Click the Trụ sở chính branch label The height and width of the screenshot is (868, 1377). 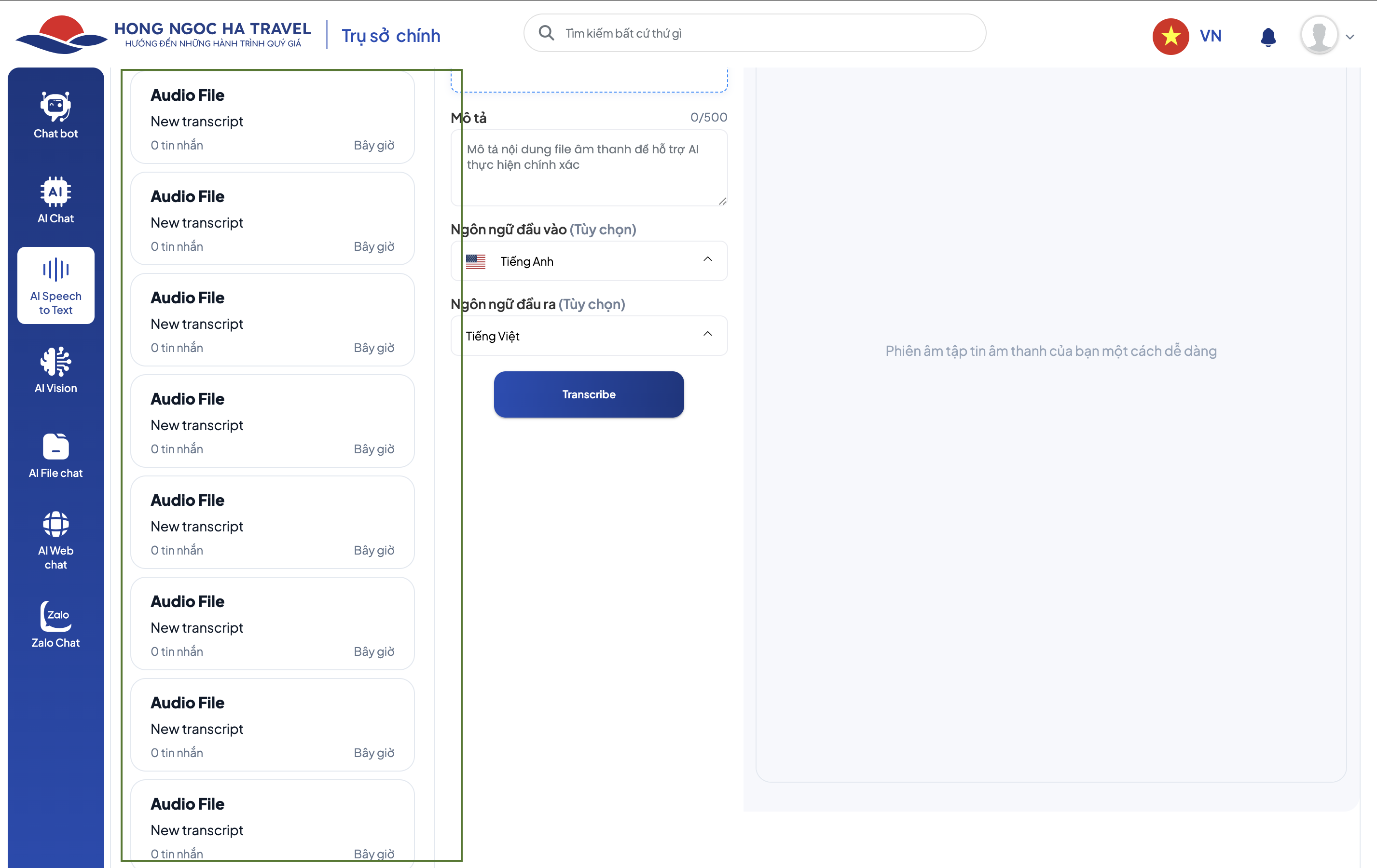[391, 35]
